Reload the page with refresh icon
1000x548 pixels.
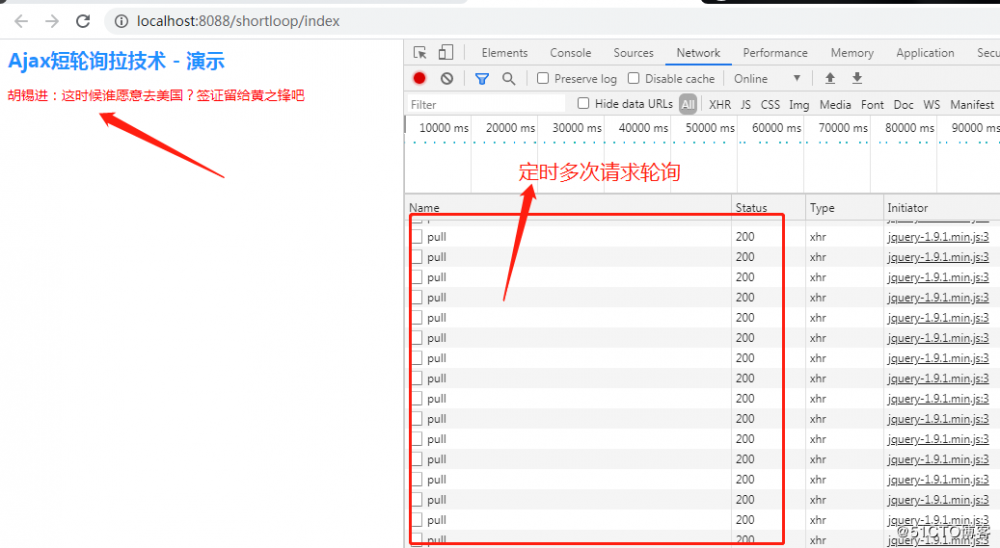[x=83, y=21]
